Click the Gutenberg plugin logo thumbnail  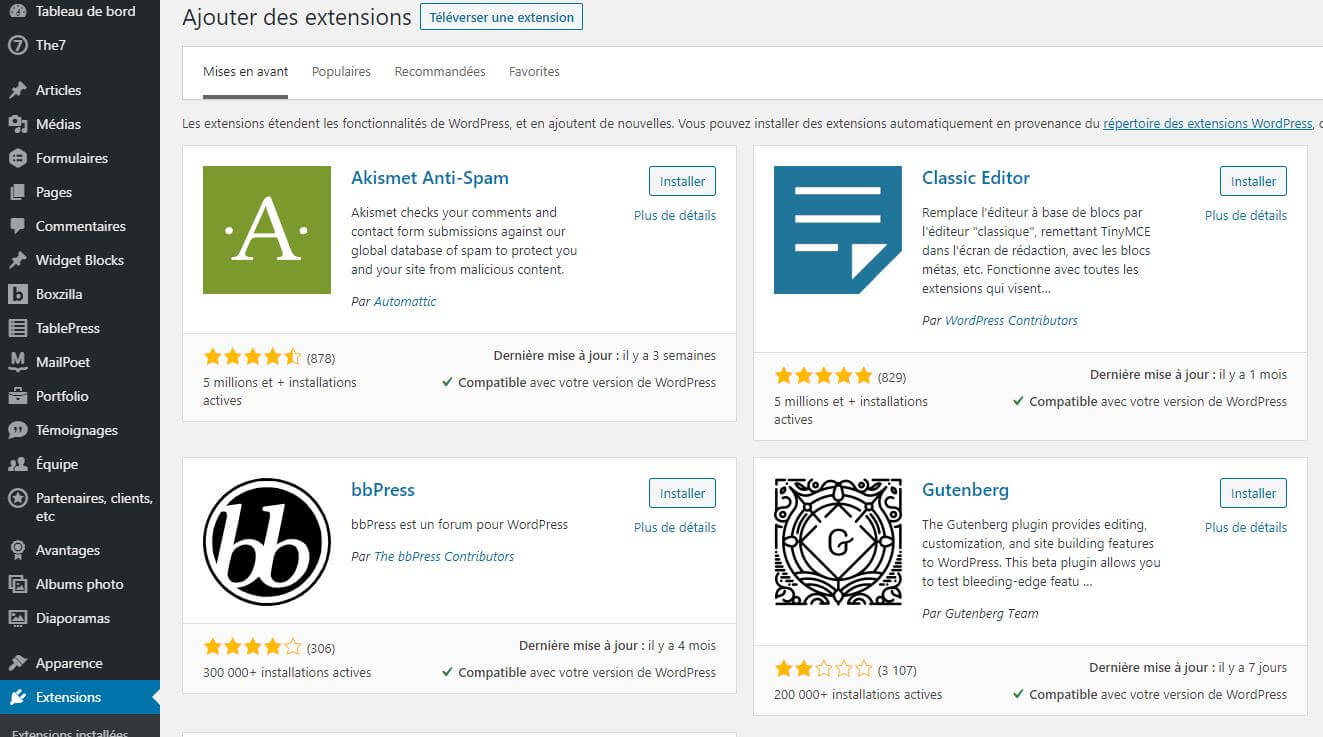pyautogui.click(x=838, y=542)
